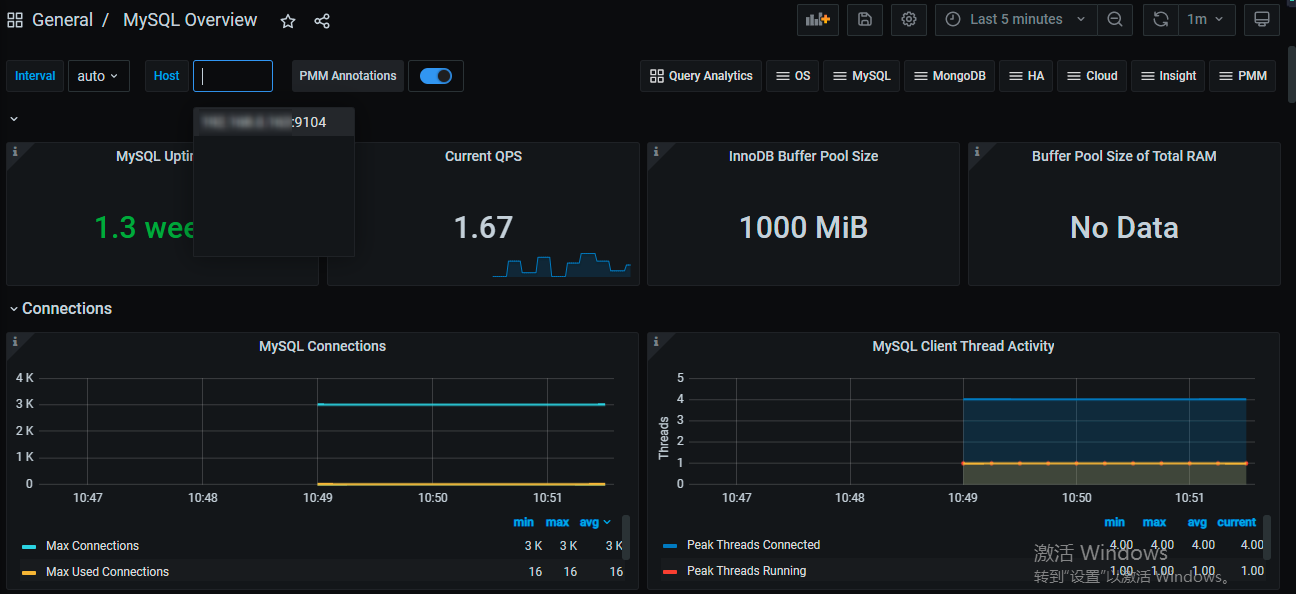Open the PMM dashboards menu
This screenshot has height=594, width=1296.
click(x=1242, y=76)
